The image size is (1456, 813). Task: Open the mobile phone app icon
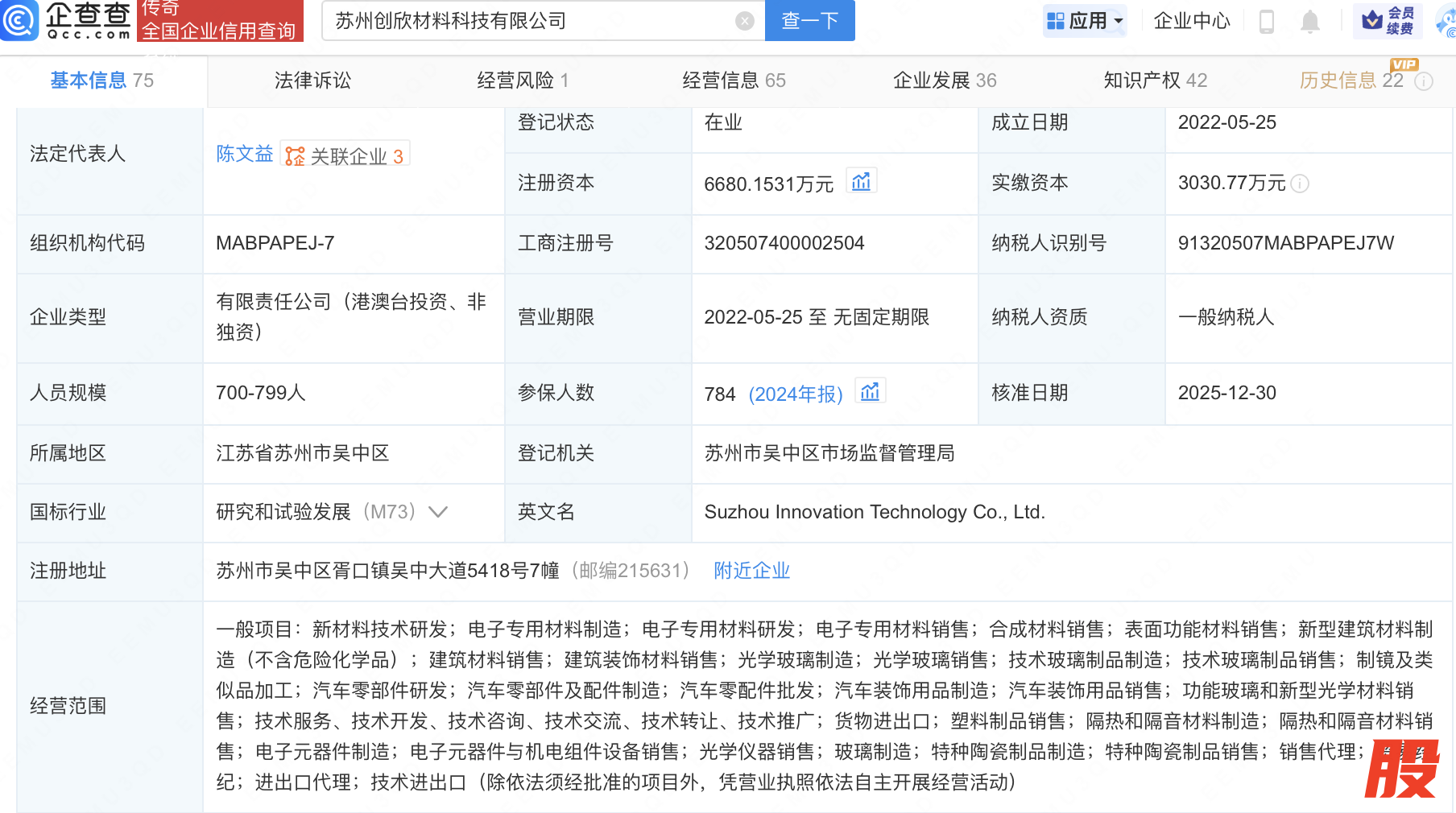tap(1266, 22)
